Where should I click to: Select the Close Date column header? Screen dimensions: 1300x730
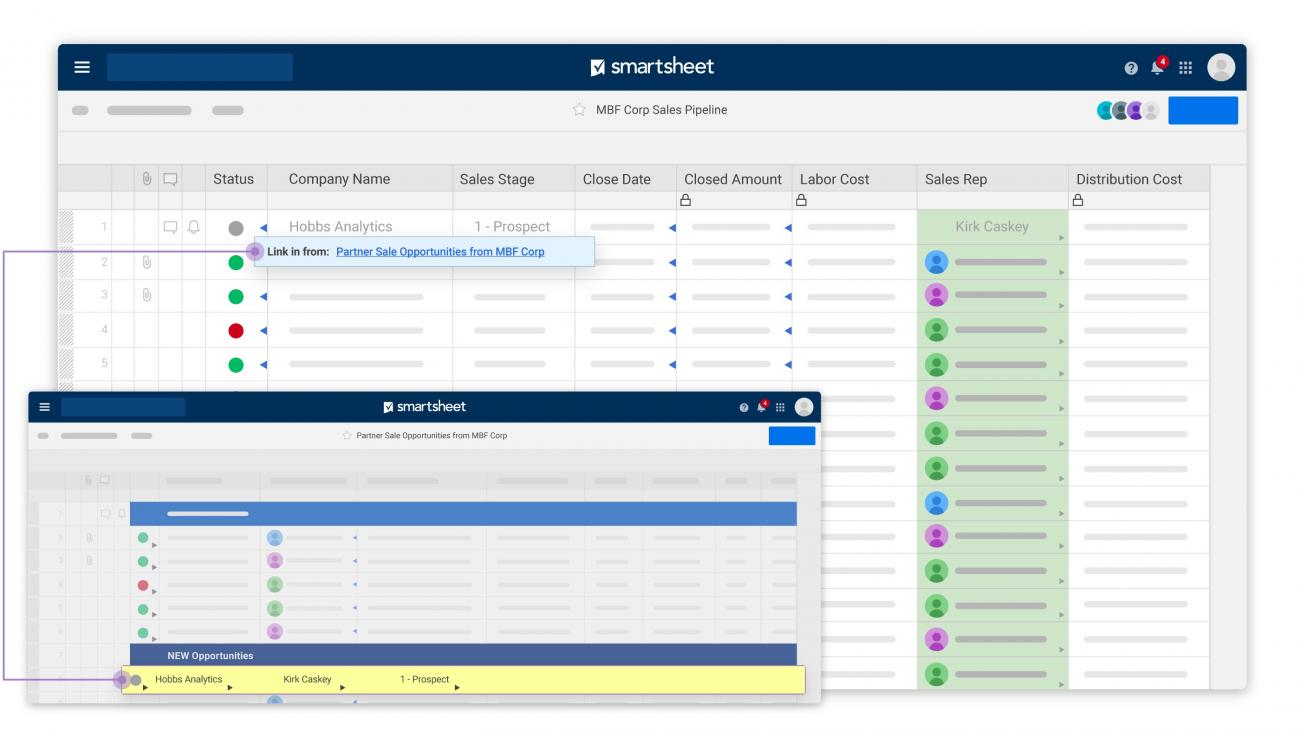pyautogui.click(x=617, y=179)
